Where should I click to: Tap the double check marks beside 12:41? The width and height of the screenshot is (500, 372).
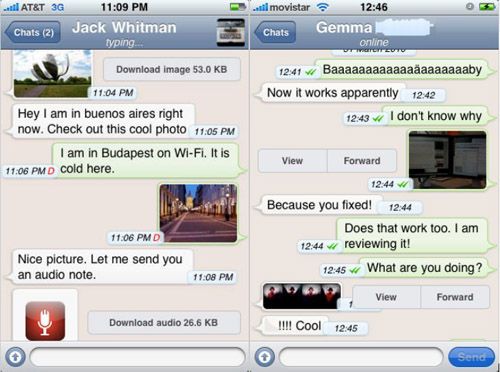click(x=310, y=72)
